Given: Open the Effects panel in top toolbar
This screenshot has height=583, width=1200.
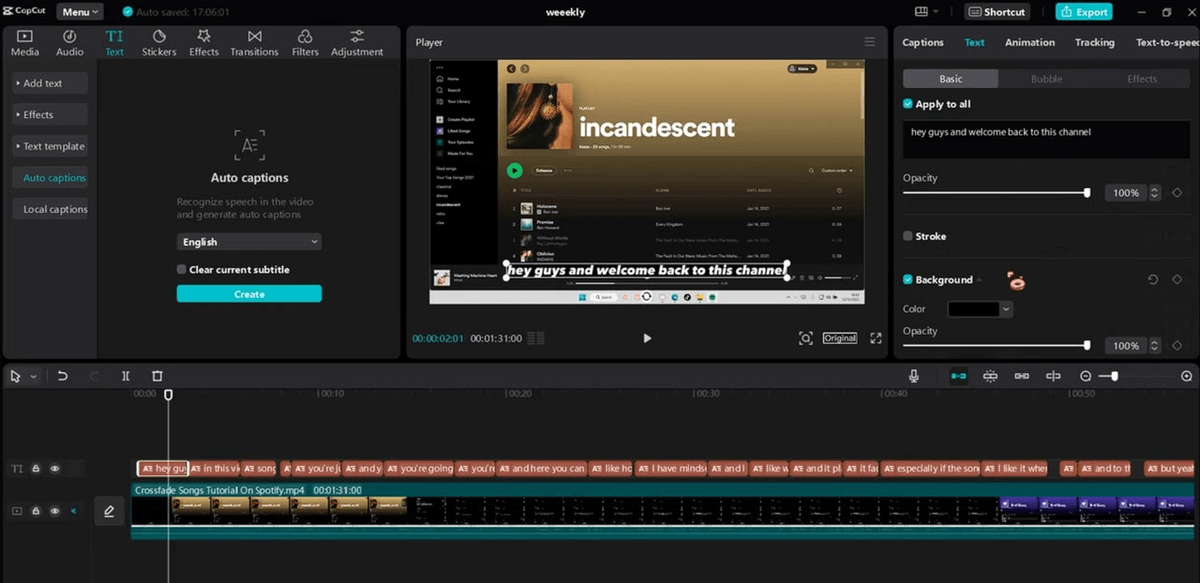Looking at the screenshot, I should (x=204, y=43).
